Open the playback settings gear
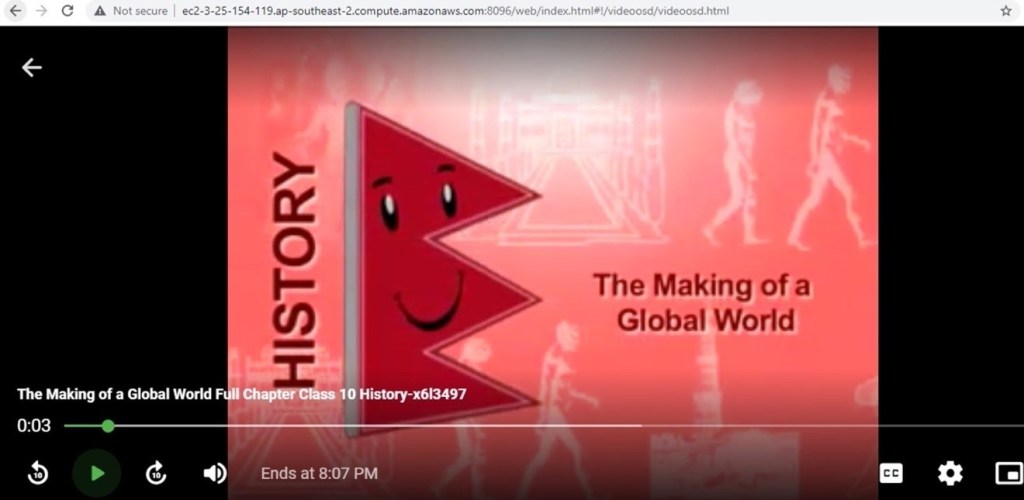 tap(949, 473)
